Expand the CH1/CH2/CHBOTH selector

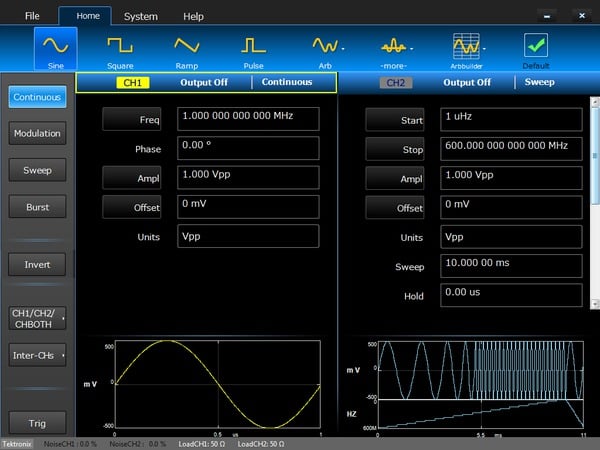[x=37, y=318]
